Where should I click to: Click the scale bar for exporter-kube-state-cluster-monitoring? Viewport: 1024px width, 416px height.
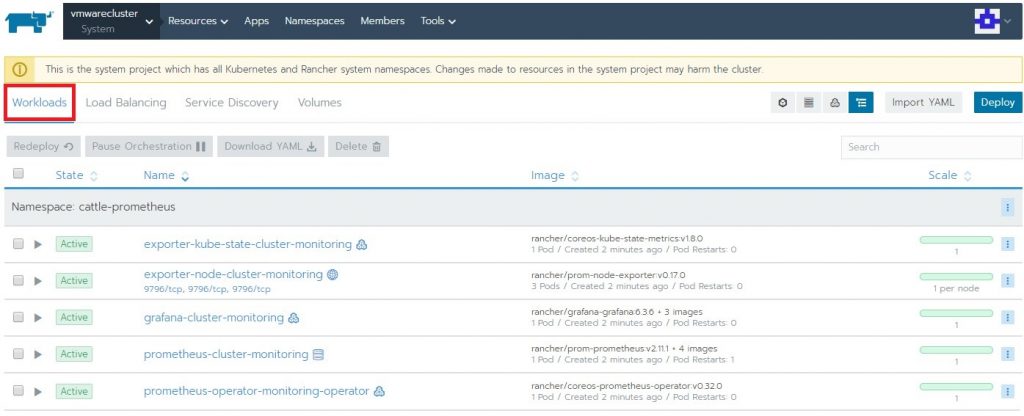click(956, 240)
